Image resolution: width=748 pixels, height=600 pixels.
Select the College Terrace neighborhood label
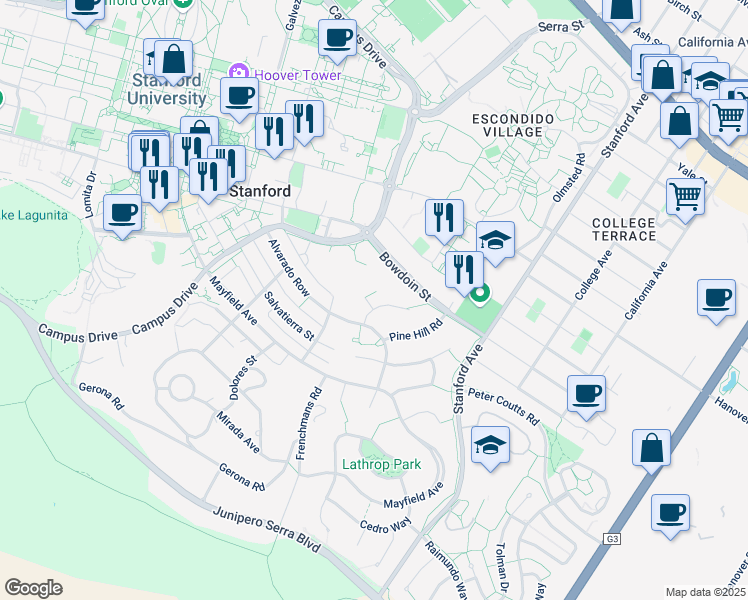point(624,229)
